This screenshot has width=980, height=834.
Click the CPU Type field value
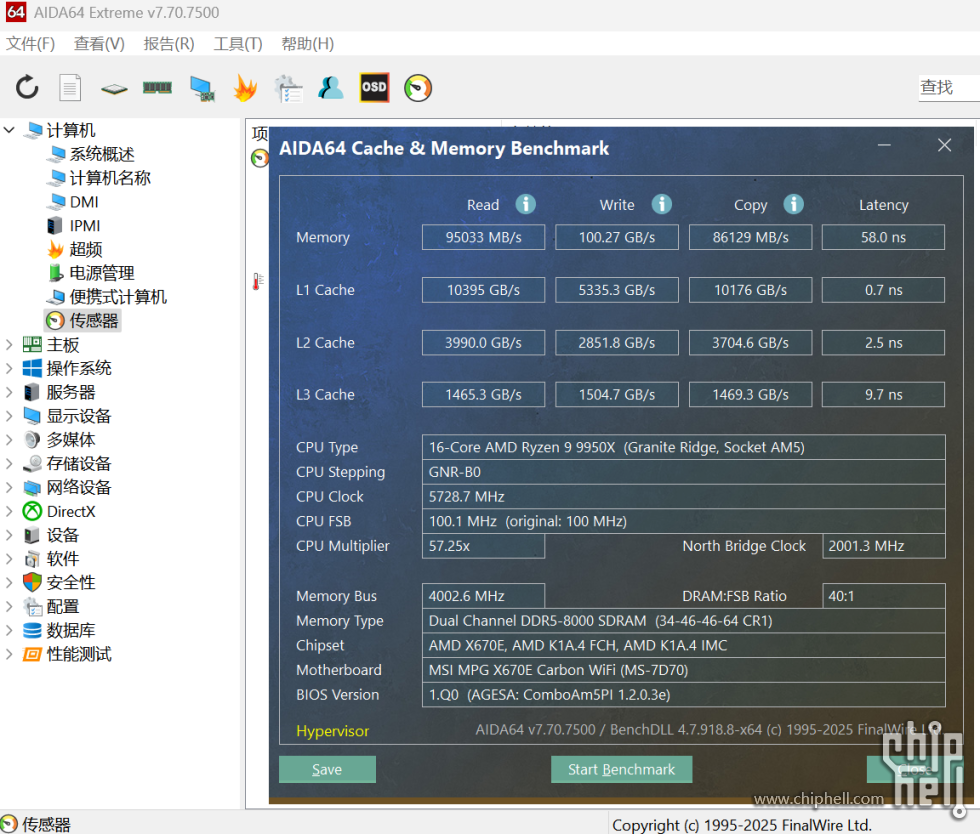pos(684,447)
